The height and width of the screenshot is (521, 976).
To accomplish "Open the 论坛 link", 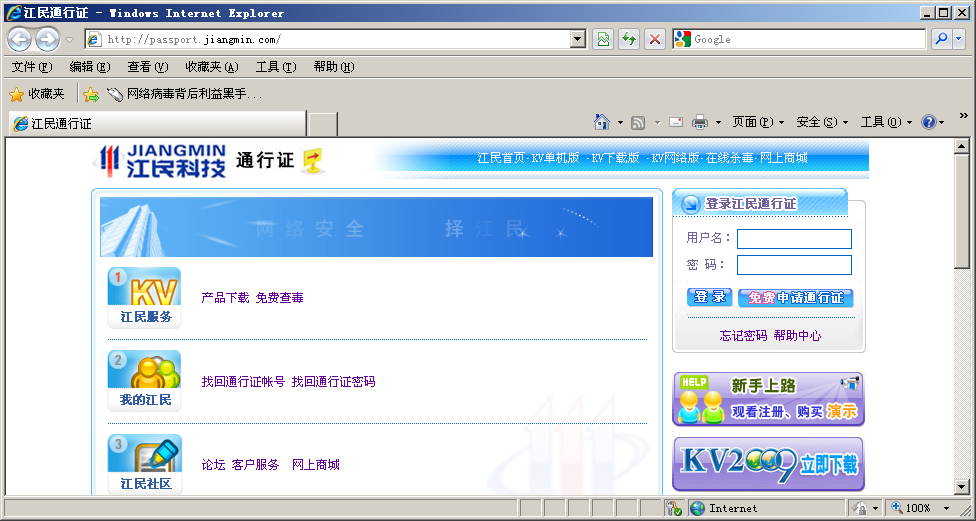I will [x=214, y=465].
